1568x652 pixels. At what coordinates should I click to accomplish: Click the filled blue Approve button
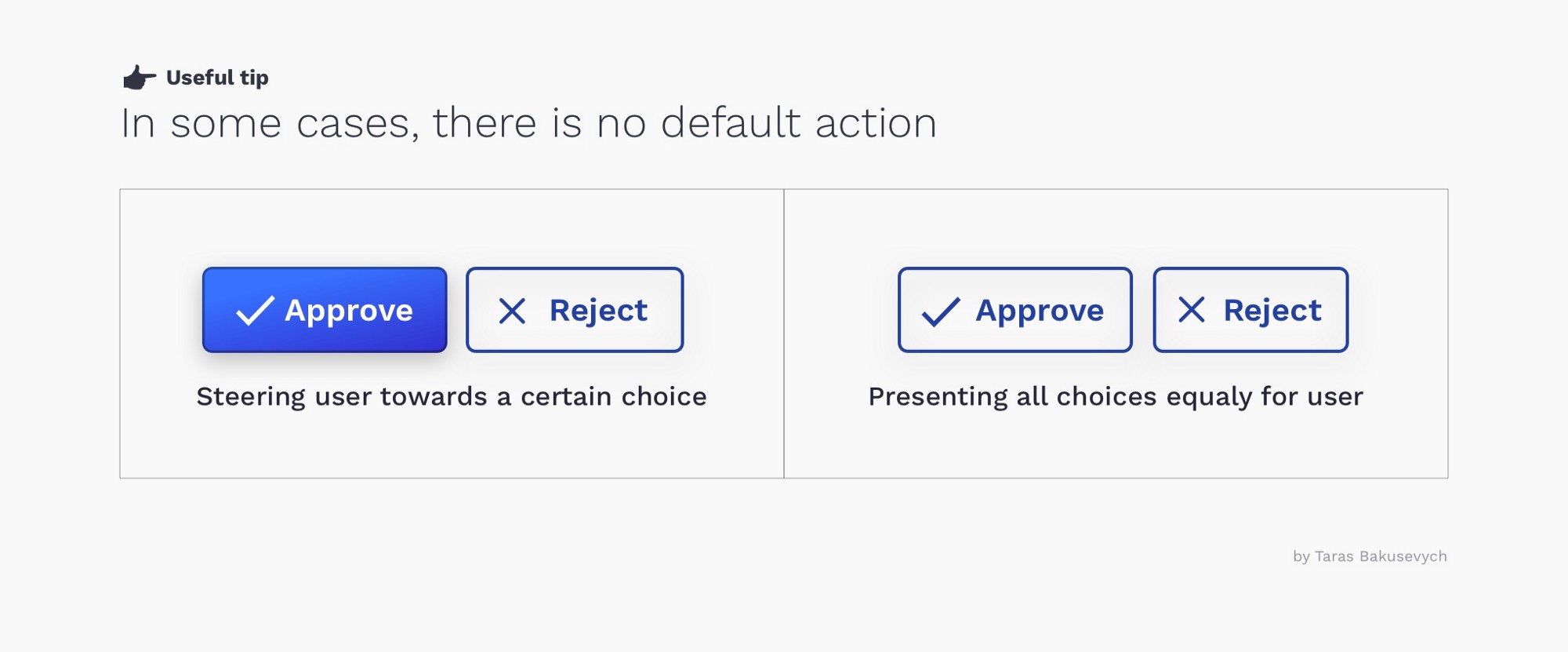click(x=325, y=310)
